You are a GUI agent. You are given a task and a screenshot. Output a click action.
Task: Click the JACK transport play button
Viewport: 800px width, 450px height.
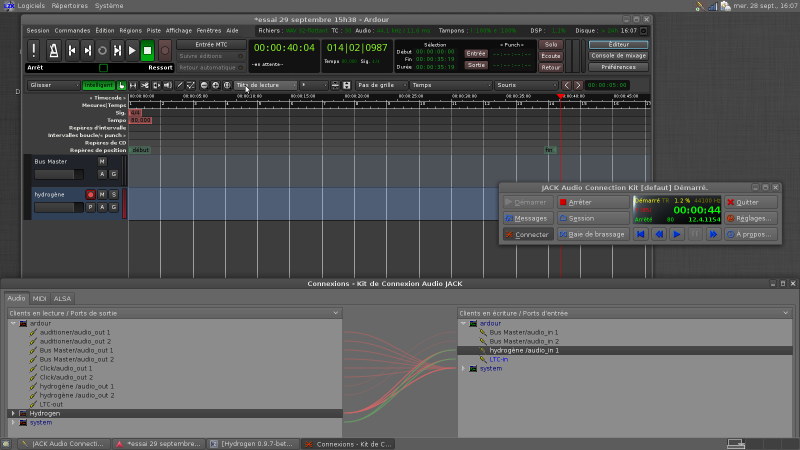click(x=676, y=234)
